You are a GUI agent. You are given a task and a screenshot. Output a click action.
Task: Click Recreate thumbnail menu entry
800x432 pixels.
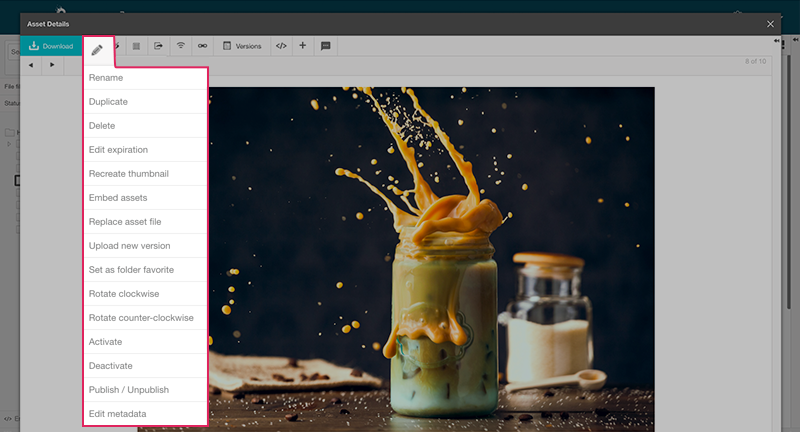[145, 174]
